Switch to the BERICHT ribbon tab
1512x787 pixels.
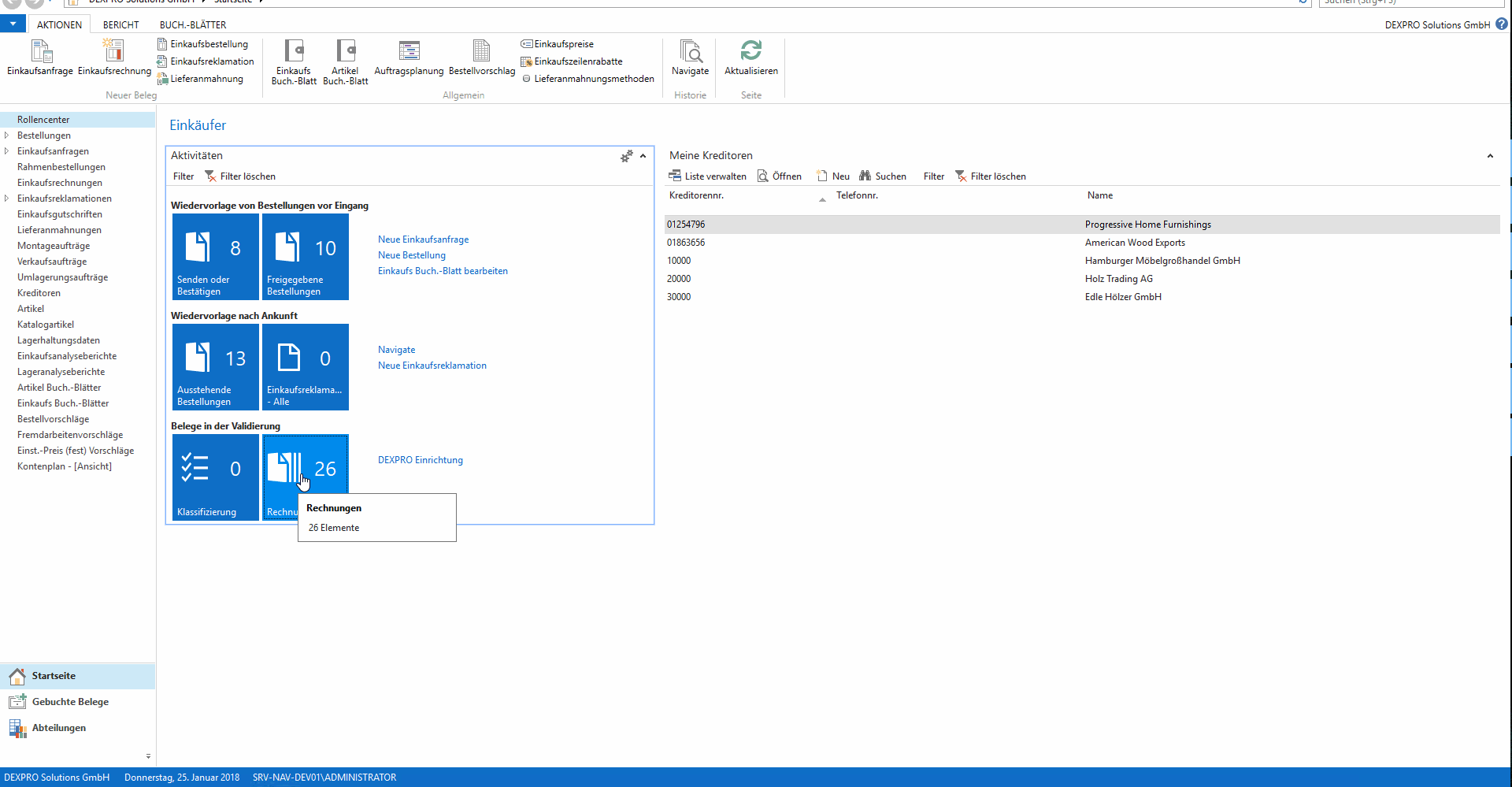pos(120,25)
